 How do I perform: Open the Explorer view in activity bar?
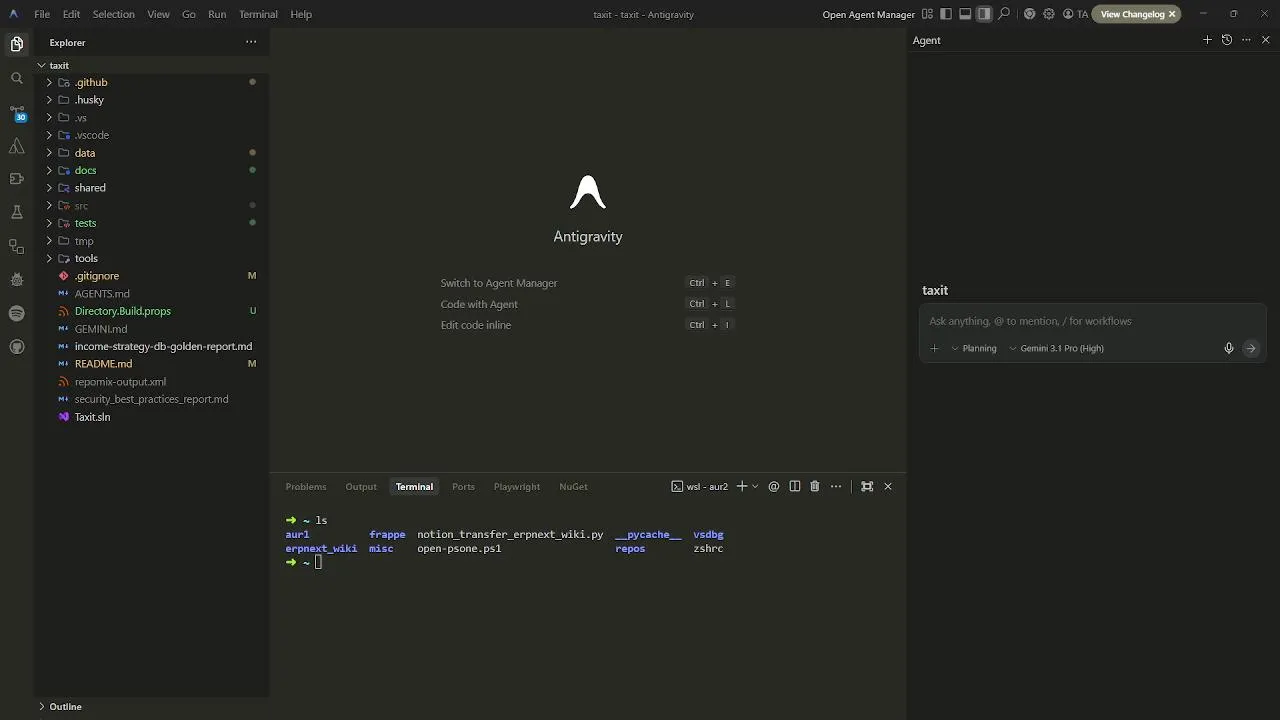tap(16, 44)
